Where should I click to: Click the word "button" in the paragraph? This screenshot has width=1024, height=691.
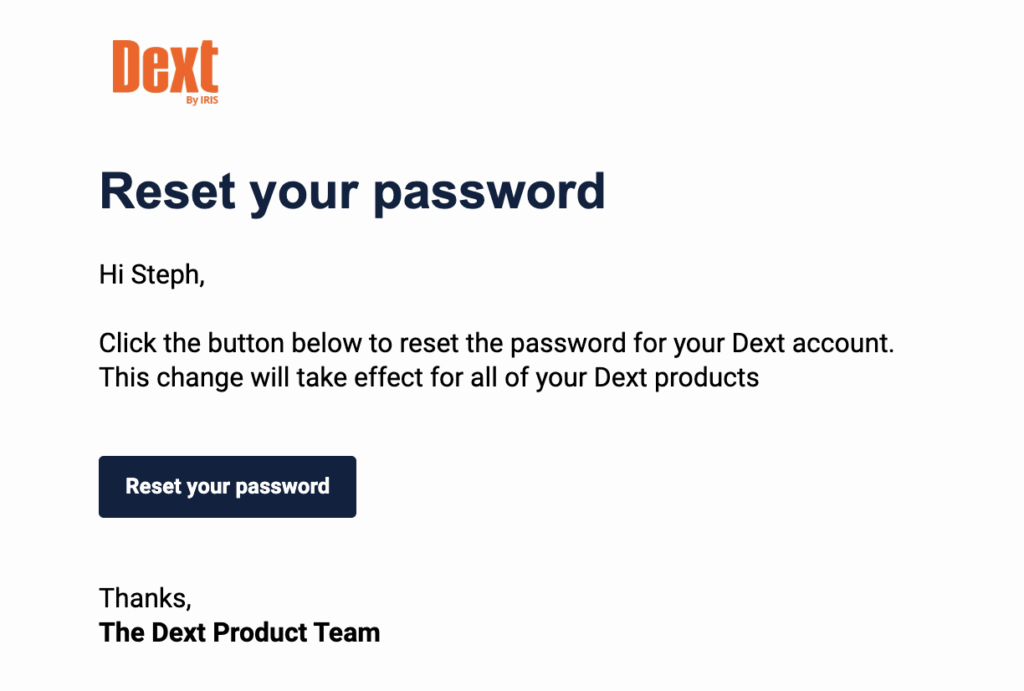pos(246,343)
